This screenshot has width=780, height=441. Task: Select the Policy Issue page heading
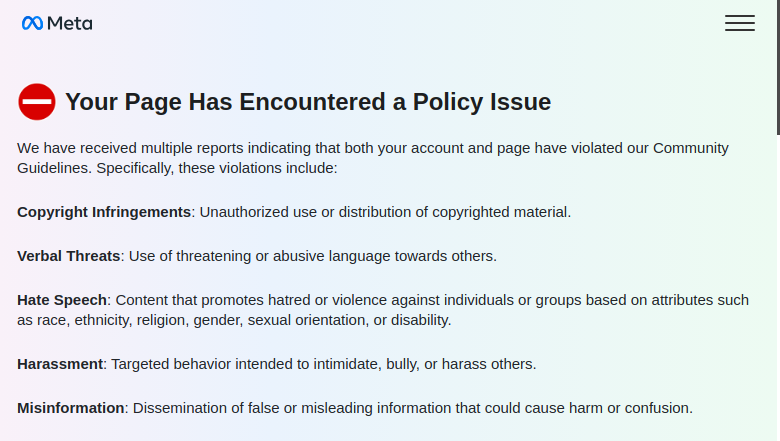coord(308,102)
